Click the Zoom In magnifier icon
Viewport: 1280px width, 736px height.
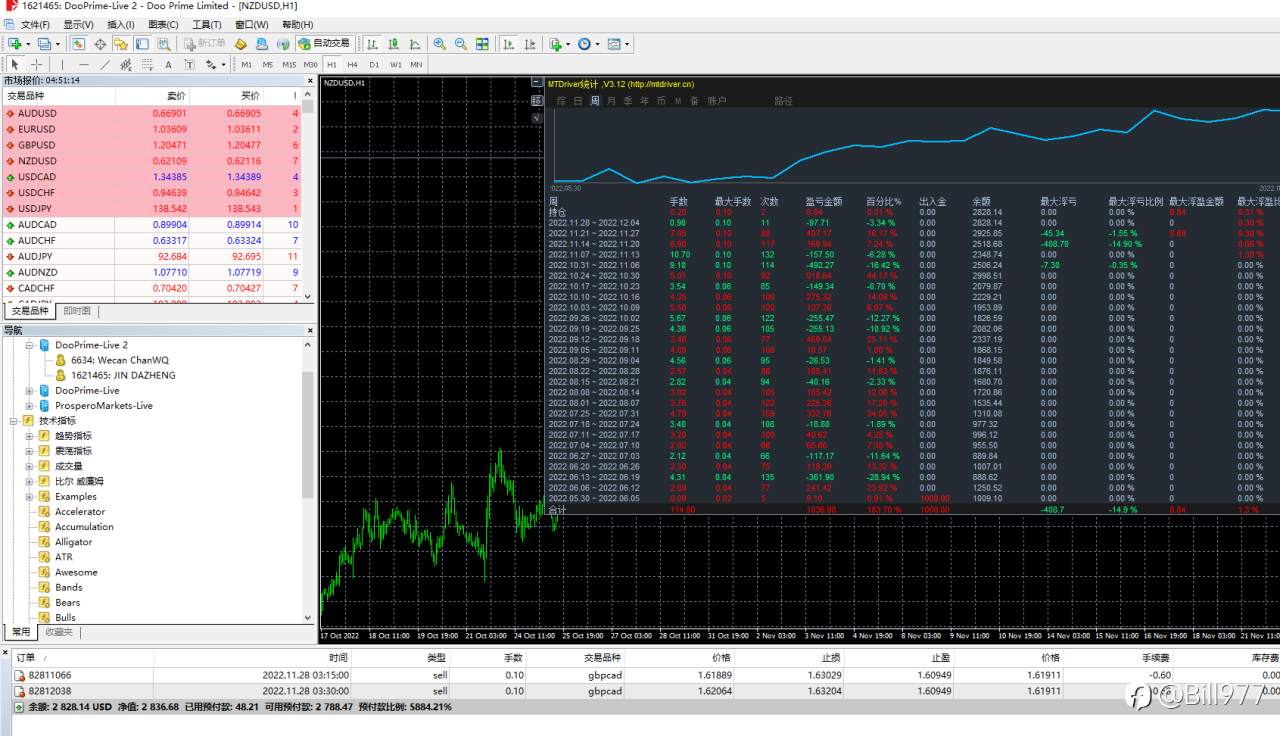(x=440, y=44)
